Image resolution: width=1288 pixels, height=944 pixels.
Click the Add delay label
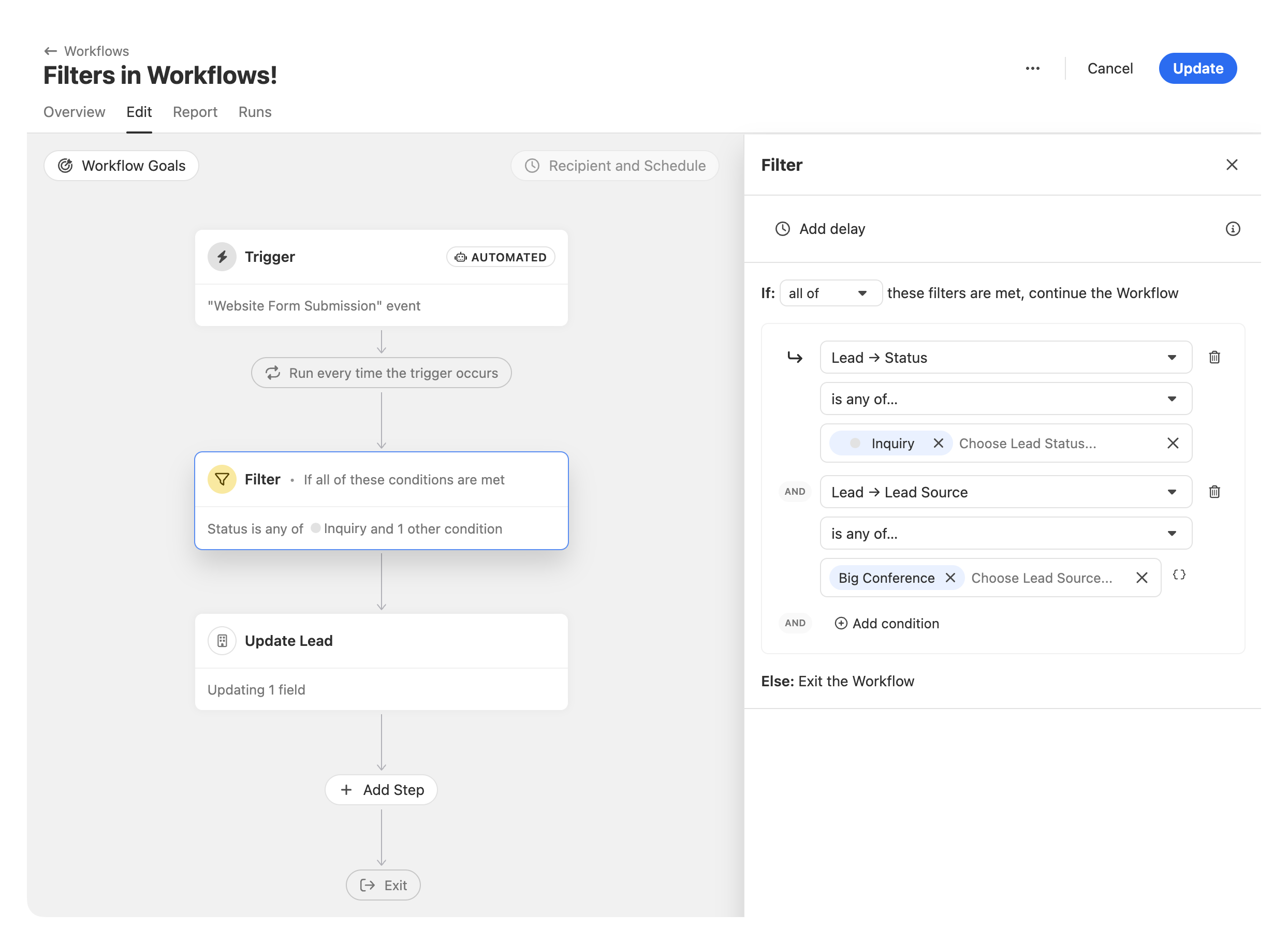pyautogui.click(x=831, y=229)
